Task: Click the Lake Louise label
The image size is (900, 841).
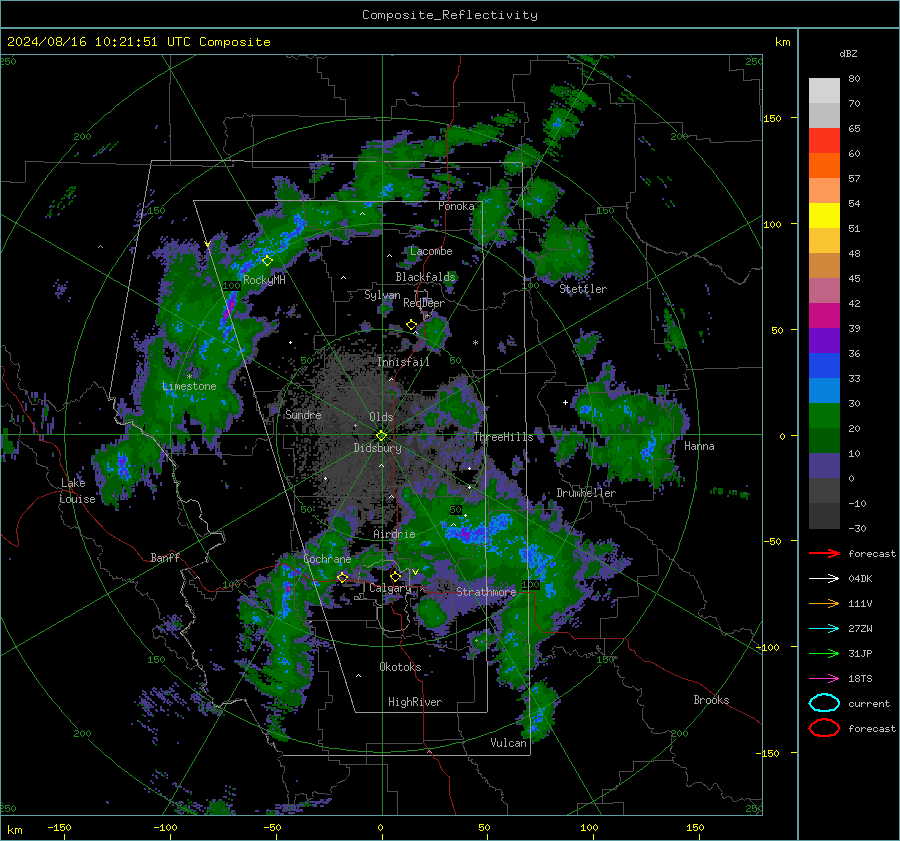Action: point(77,491)
